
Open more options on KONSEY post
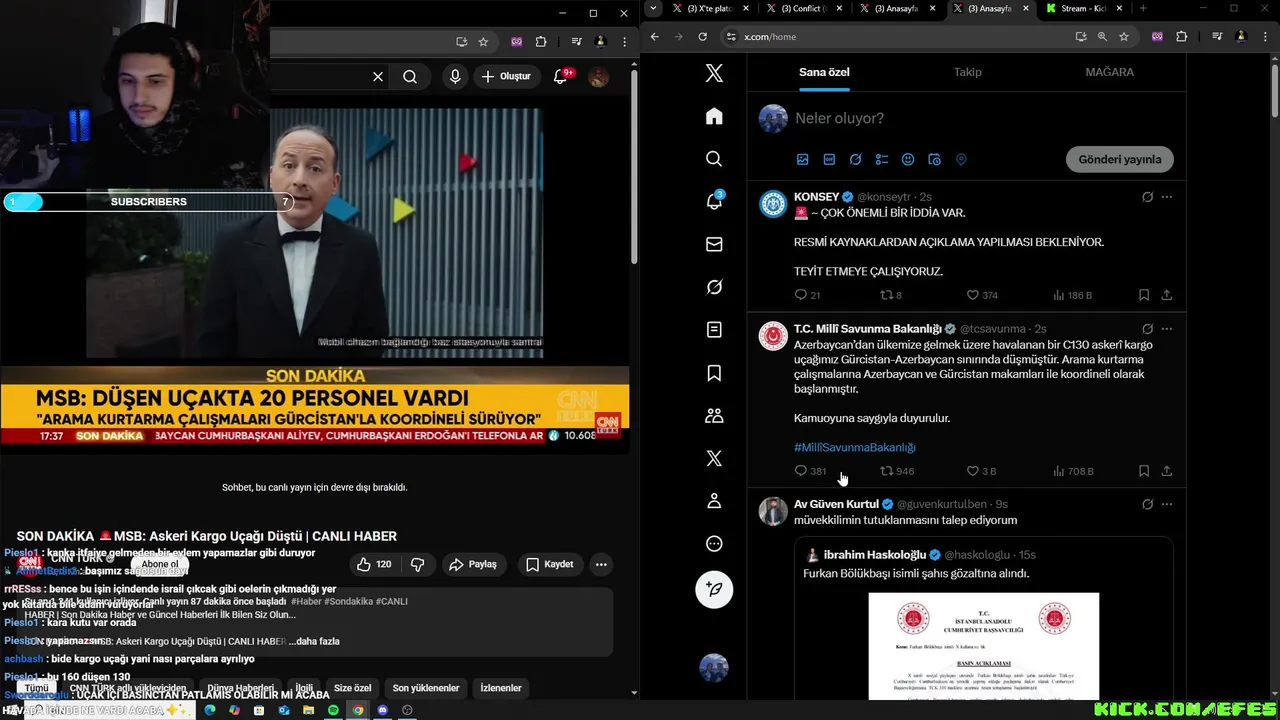coord(1167,197)
